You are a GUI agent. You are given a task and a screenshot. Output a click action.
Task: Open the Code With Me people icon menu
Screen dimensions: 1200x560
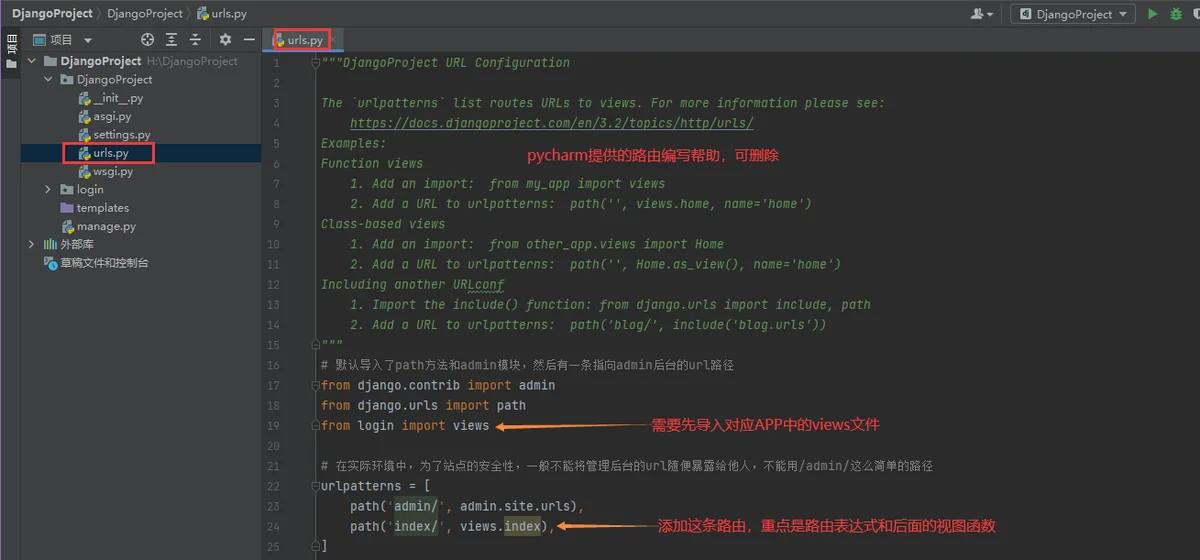[982, 14]
